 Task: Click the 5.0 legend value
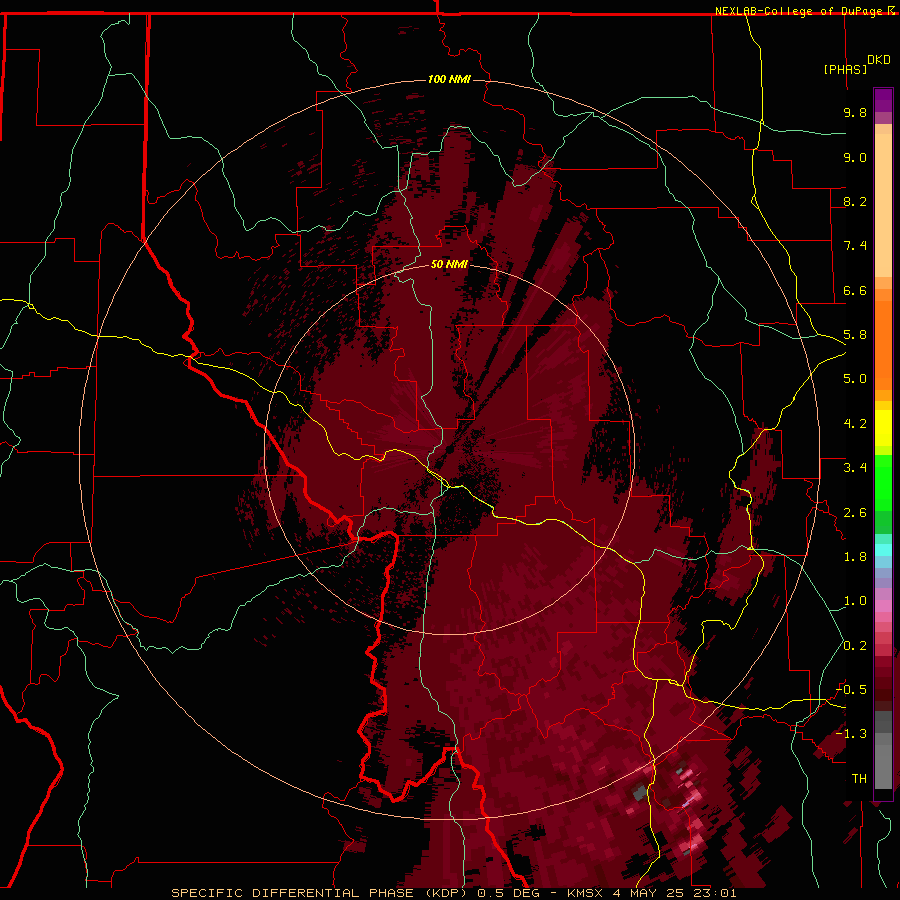tap(855, 379)
